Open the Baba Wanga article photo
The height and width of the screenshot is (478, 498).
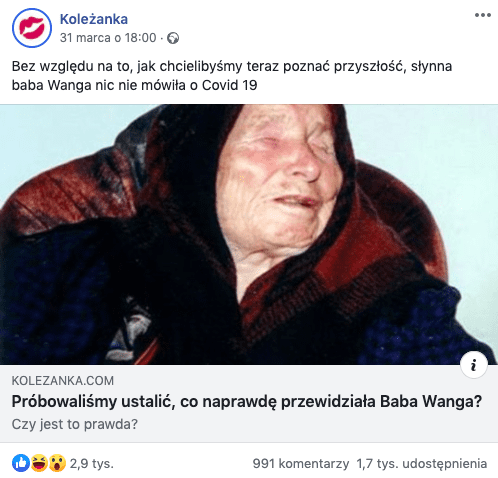coord(249,234)
